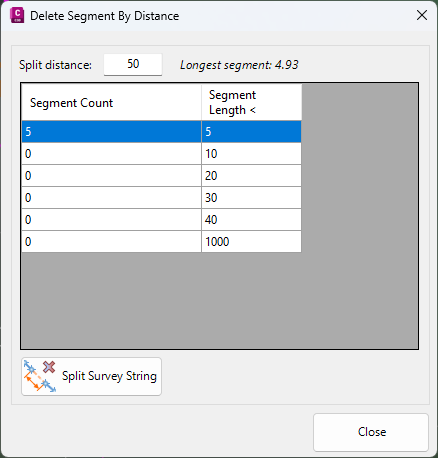Click the highlighted Segment Count cell showing 5
Image resolution: width=438 pixels, height=458 pixels.
112,132
